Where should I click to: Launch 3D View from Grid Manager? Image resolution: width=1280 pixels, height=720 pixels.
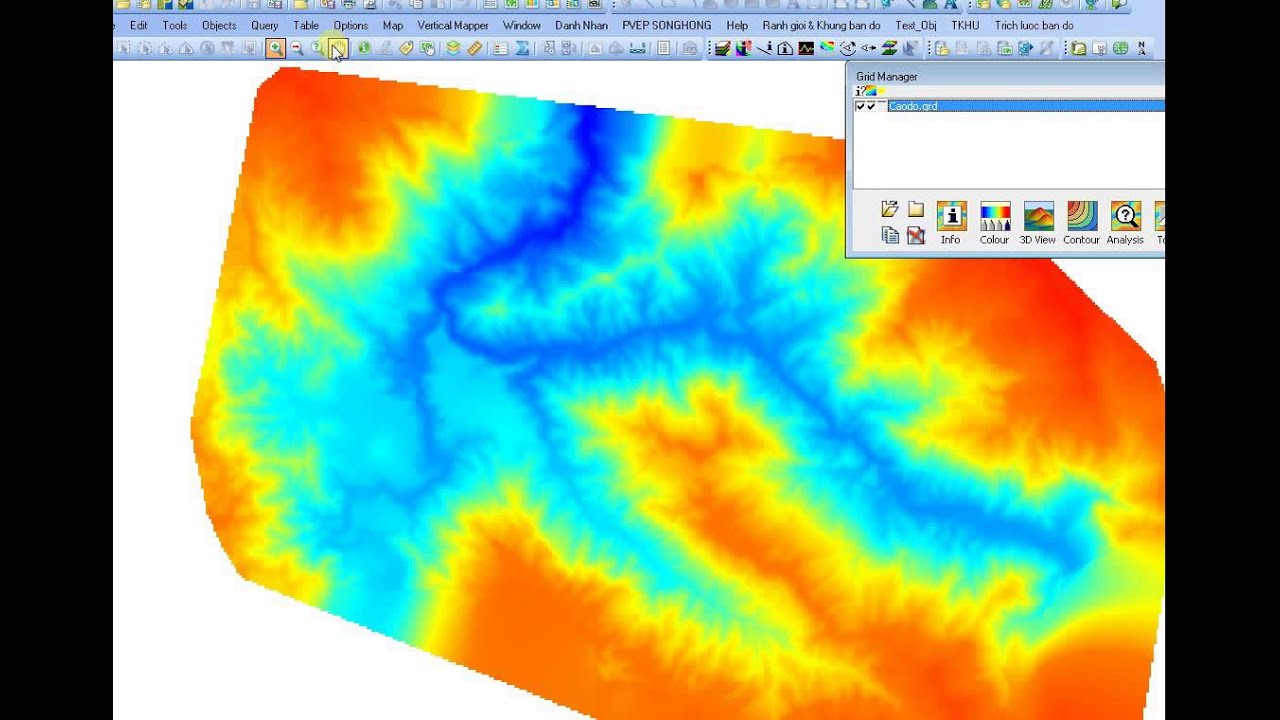click(1038, 223)
